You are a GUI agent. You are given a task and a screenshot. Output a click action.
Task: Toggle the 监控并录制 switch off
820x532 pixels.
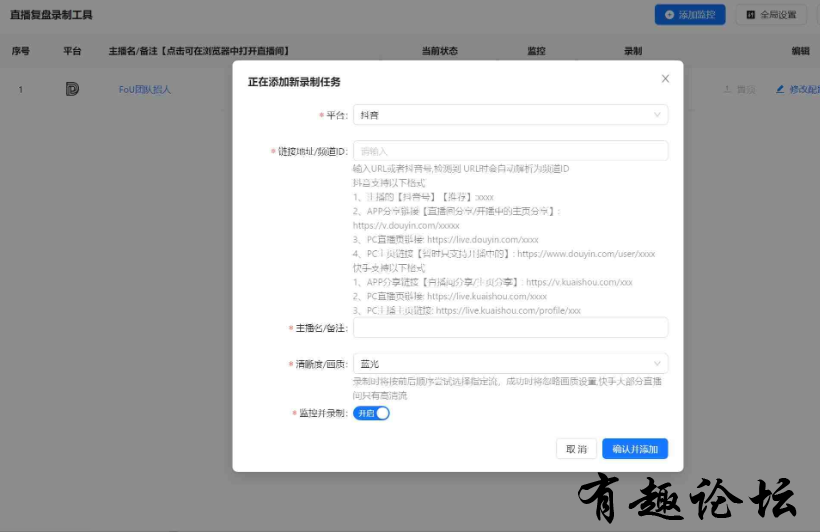[371, 413]
